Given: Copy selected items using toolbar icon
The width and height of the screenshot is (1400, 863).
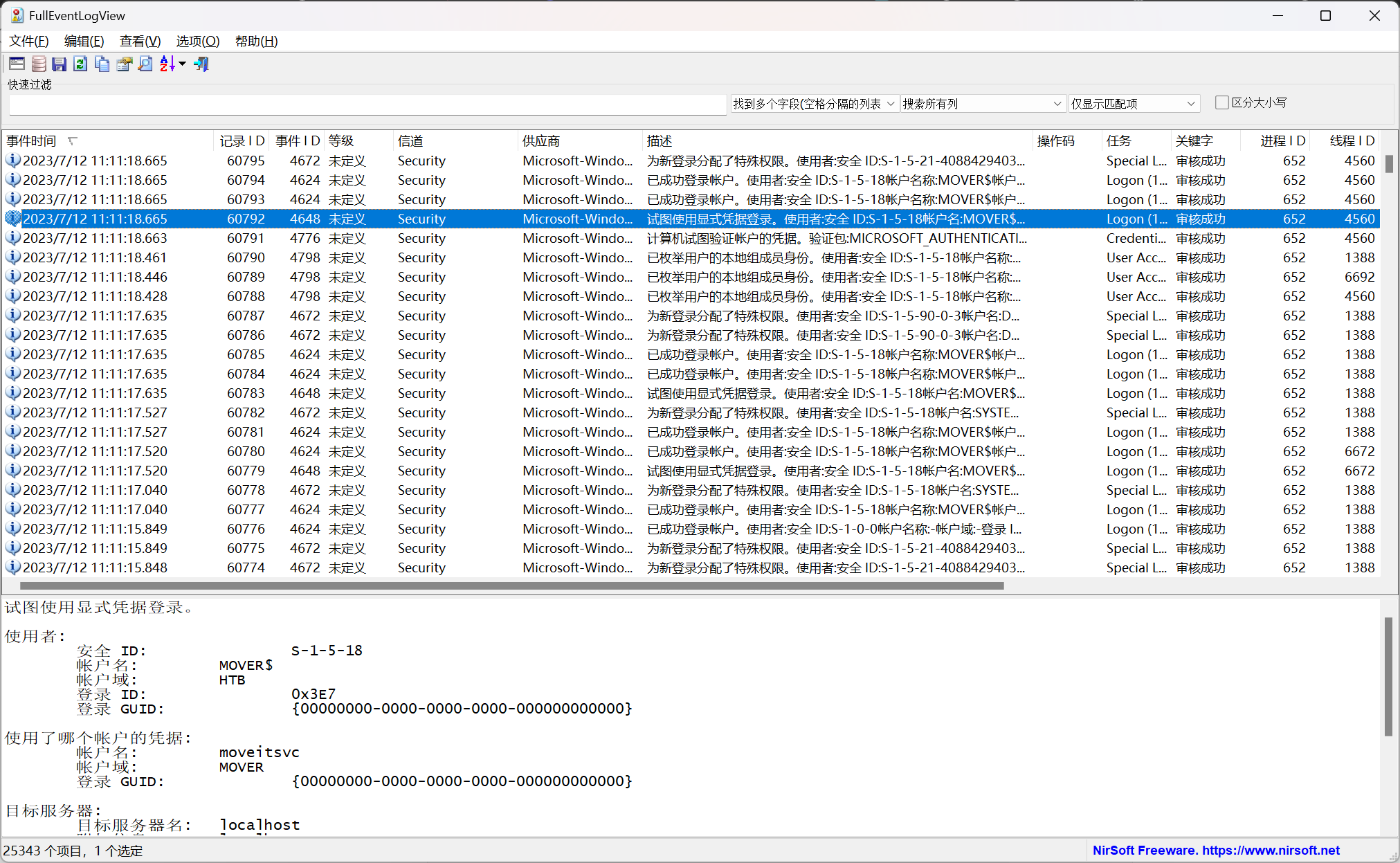Looking at the screenshot, I should point(102,64).
